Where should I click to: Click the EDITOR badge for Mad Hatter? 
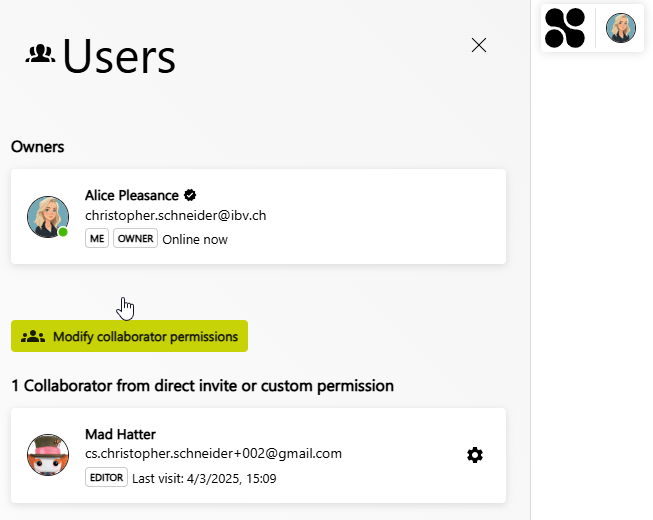pos(106,477)
